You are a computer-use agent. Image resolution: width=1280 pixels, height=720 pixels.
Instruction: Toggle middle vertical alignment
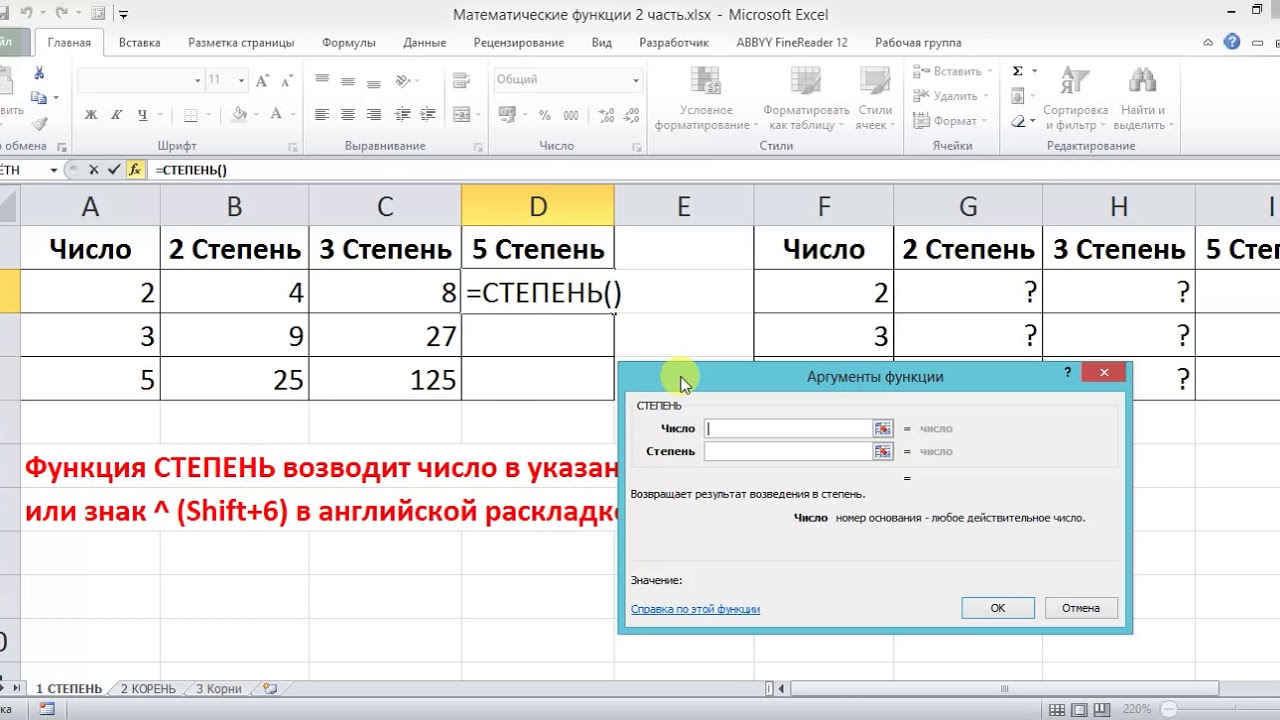pos(347,81)
